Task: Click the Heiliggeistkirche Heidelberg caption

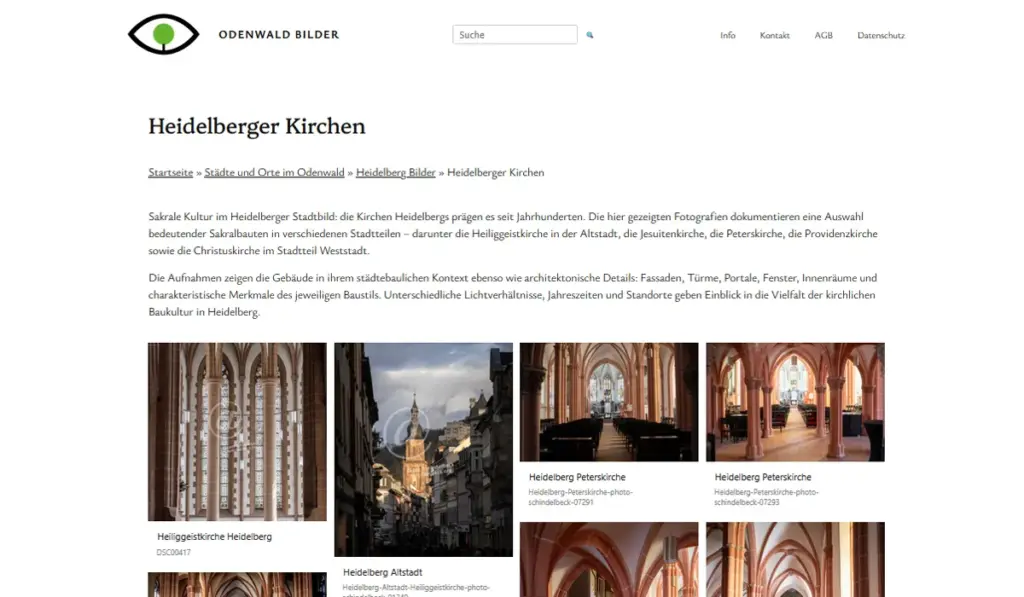Action: click(x=214, y=537)
